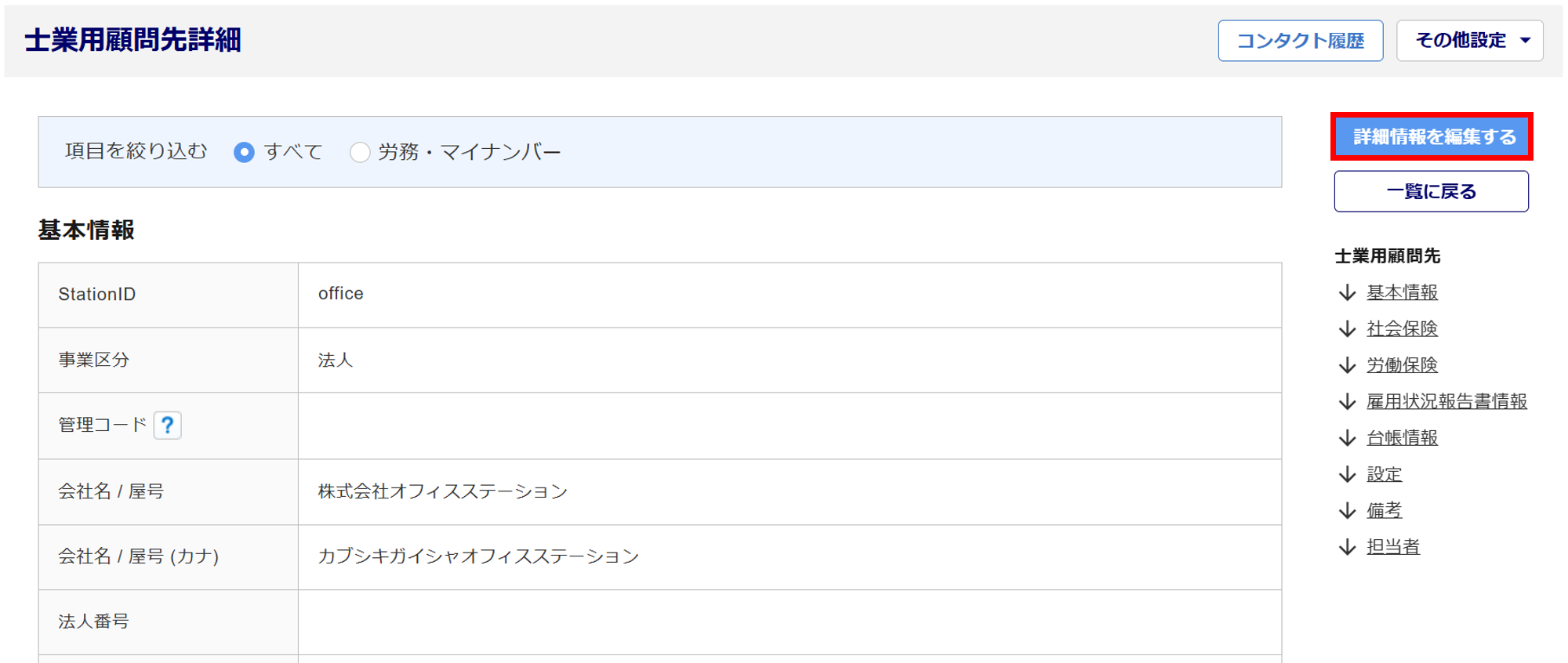Screen dimensions: 1568x663
Task: Click the down arrow icon next to 雇用状況報告書情報
Action: [x=1347, y=402]
